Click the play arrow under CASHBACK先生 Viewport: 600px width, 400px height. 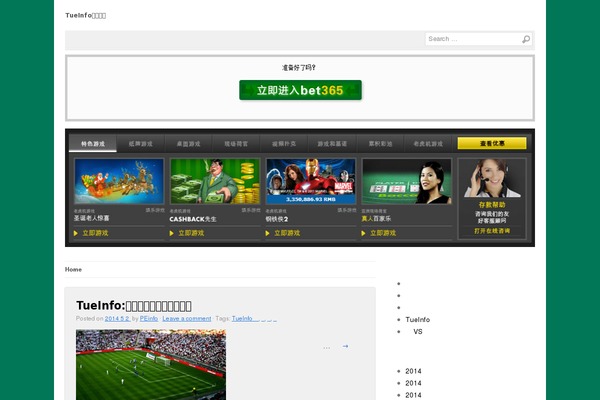171,233
